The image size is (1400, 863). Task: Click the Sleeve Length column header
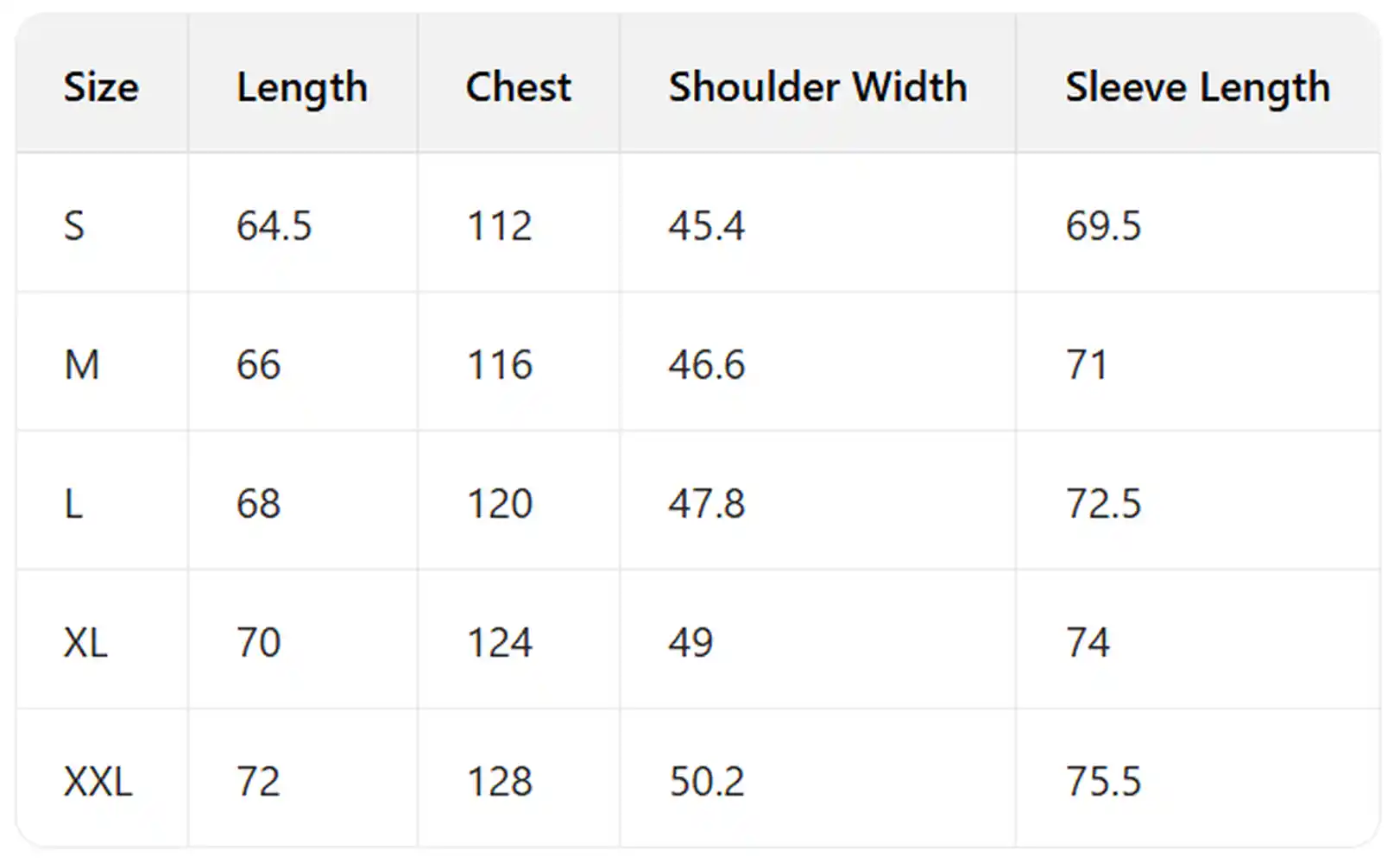[1197, 87]
